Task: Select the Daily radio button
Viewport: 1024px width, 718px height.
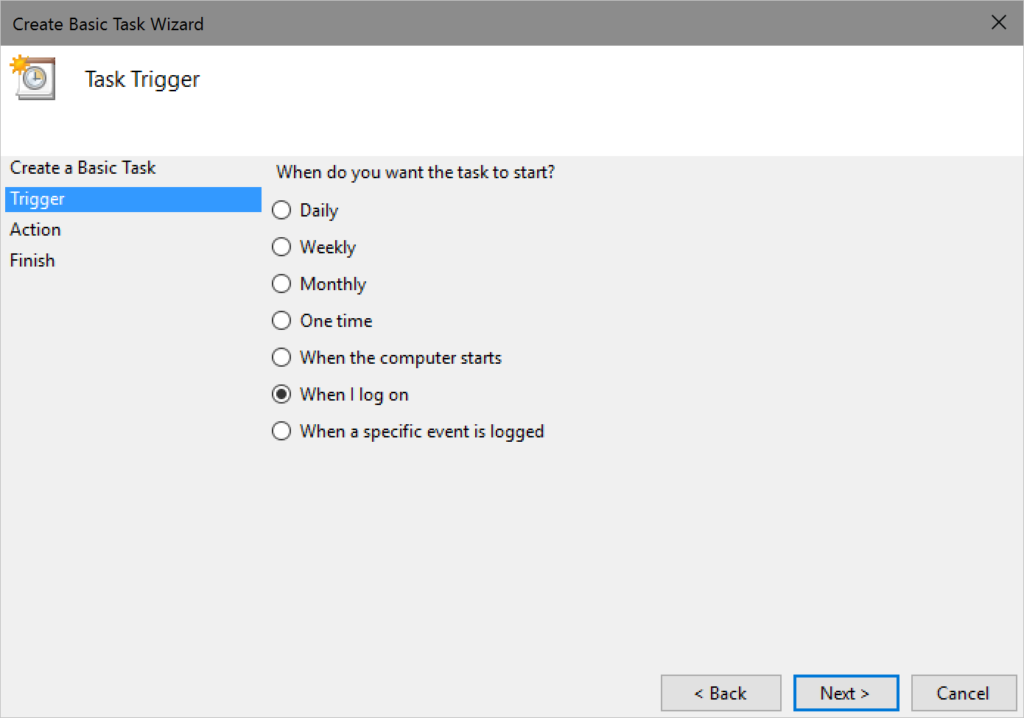Action: pyautogui.click(x=282, y=211)
